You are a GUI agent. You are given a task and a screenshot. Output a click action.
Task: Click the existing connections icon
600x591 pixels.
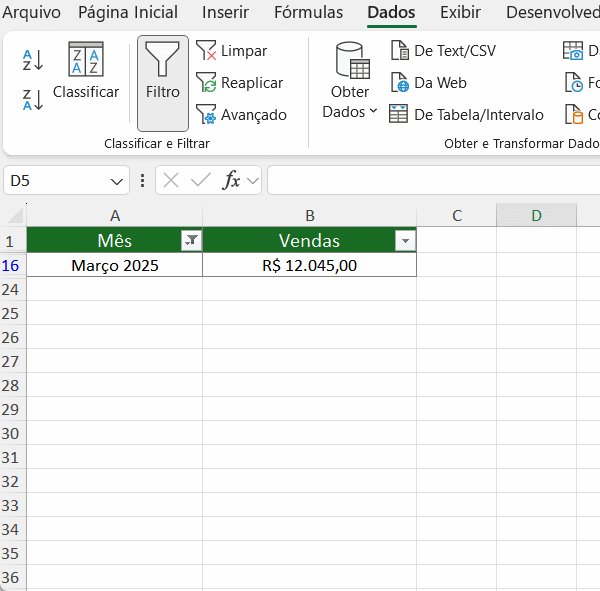pyautogui.click(x=574, y=115)
